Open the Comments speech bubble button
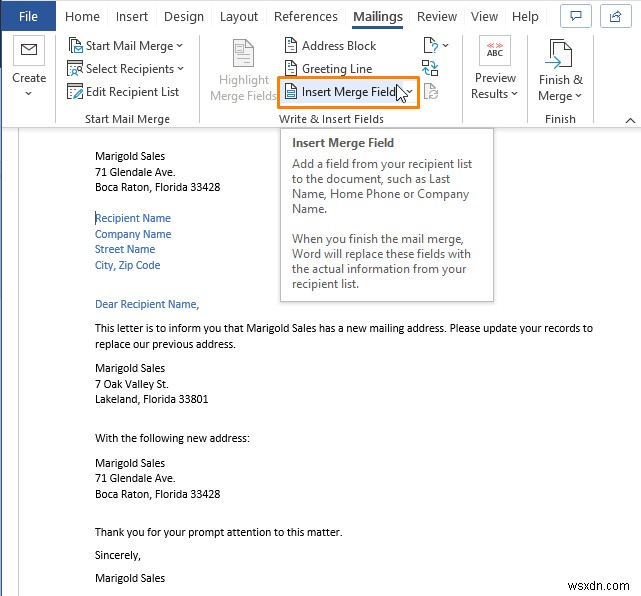The width and height of the screenshot is (641, 596). (576, 16)
